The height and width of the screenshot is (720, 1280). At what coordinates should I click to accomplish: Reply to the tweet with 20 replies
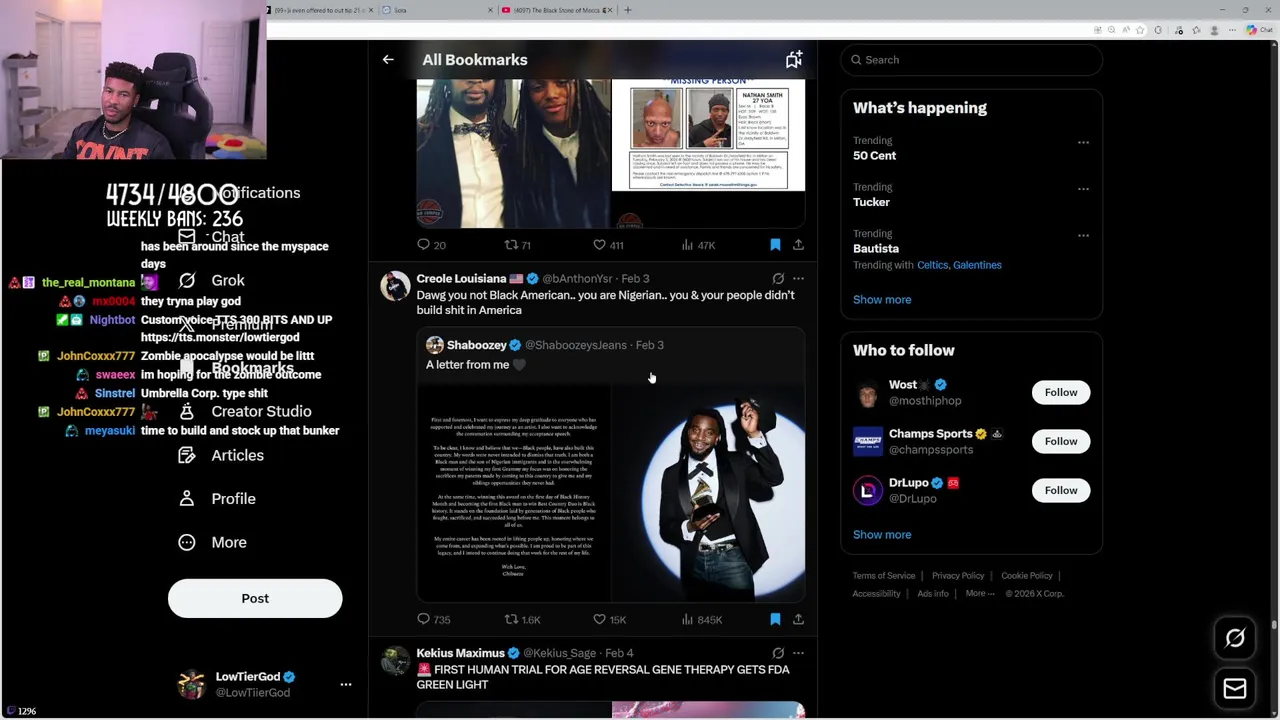pyautogui.click(x=432, y=245)
